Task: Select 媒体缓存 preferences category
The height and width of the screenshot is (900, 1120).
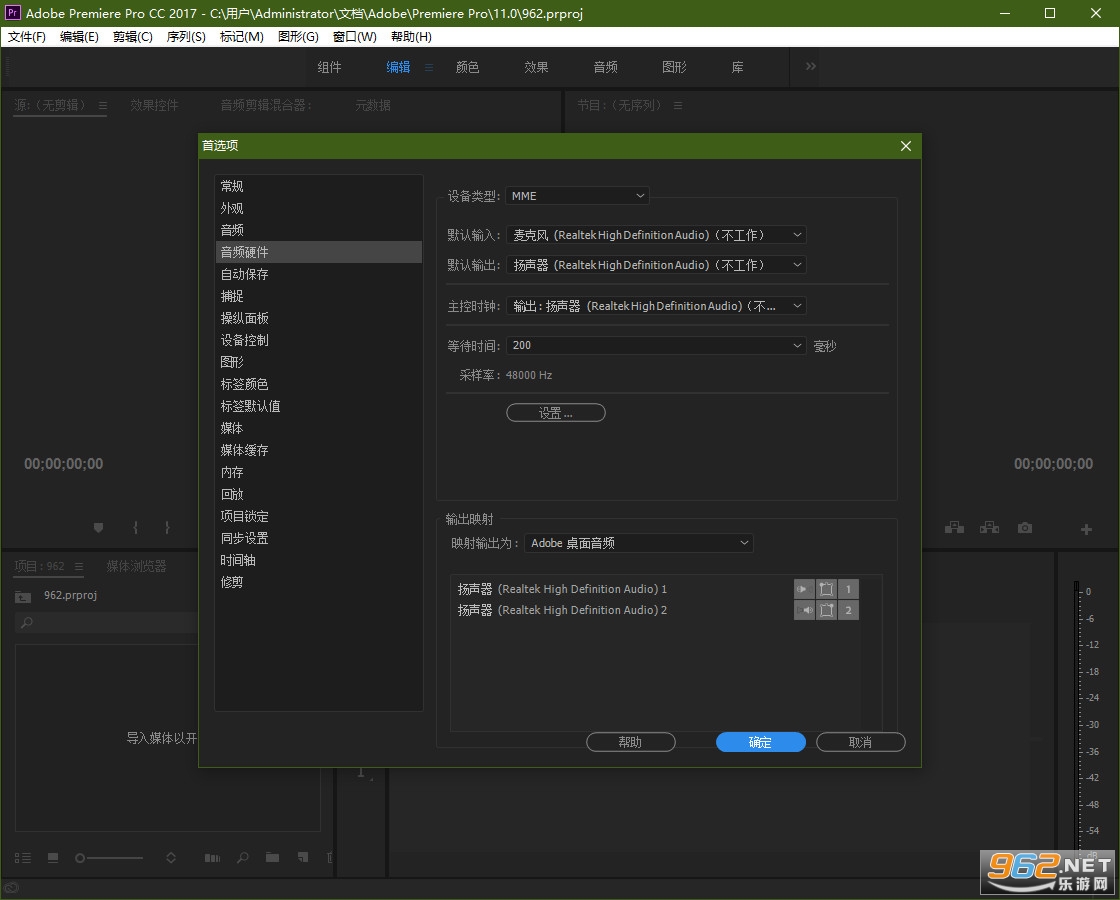Action: [x=319, y=451]
